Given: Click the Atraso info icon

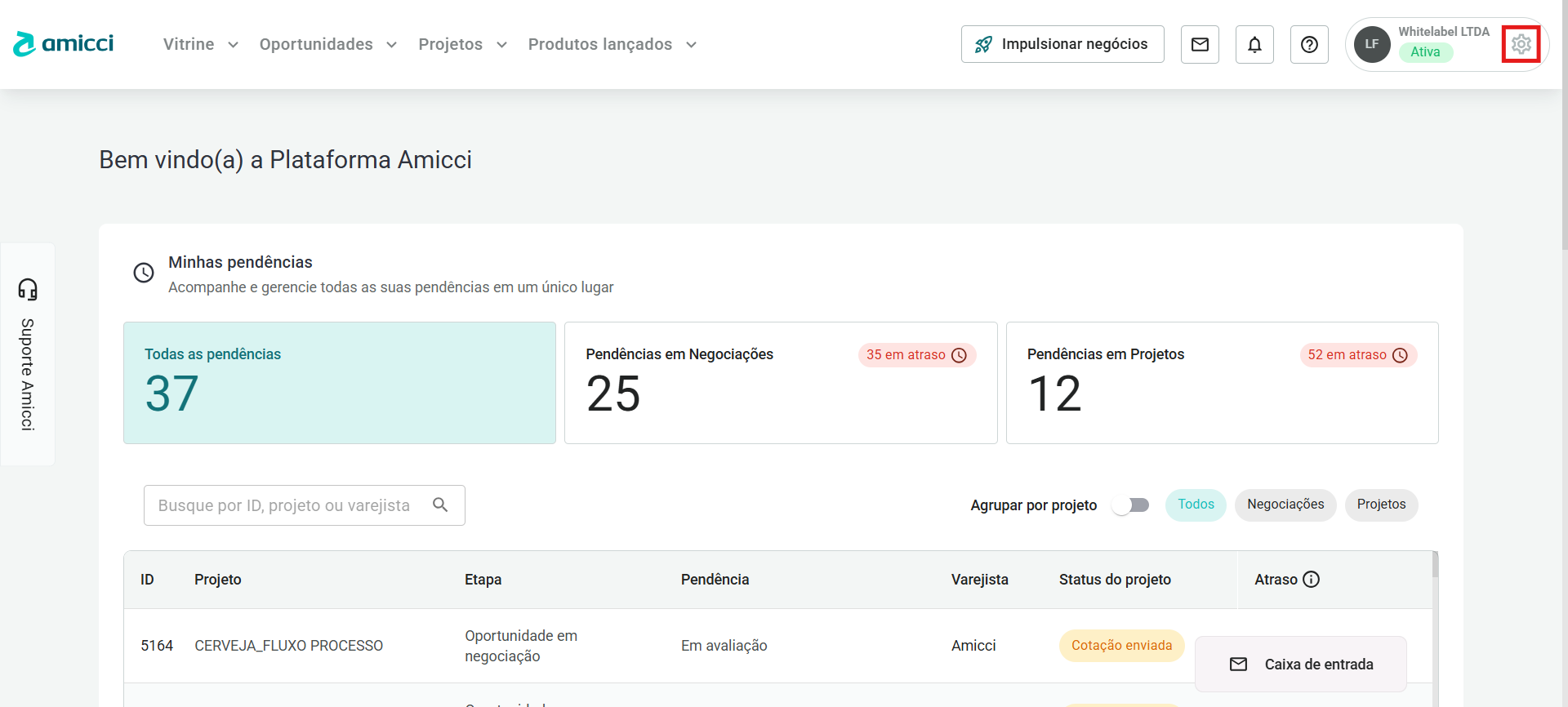Looking at the screenshot, I should [1312, 580].
